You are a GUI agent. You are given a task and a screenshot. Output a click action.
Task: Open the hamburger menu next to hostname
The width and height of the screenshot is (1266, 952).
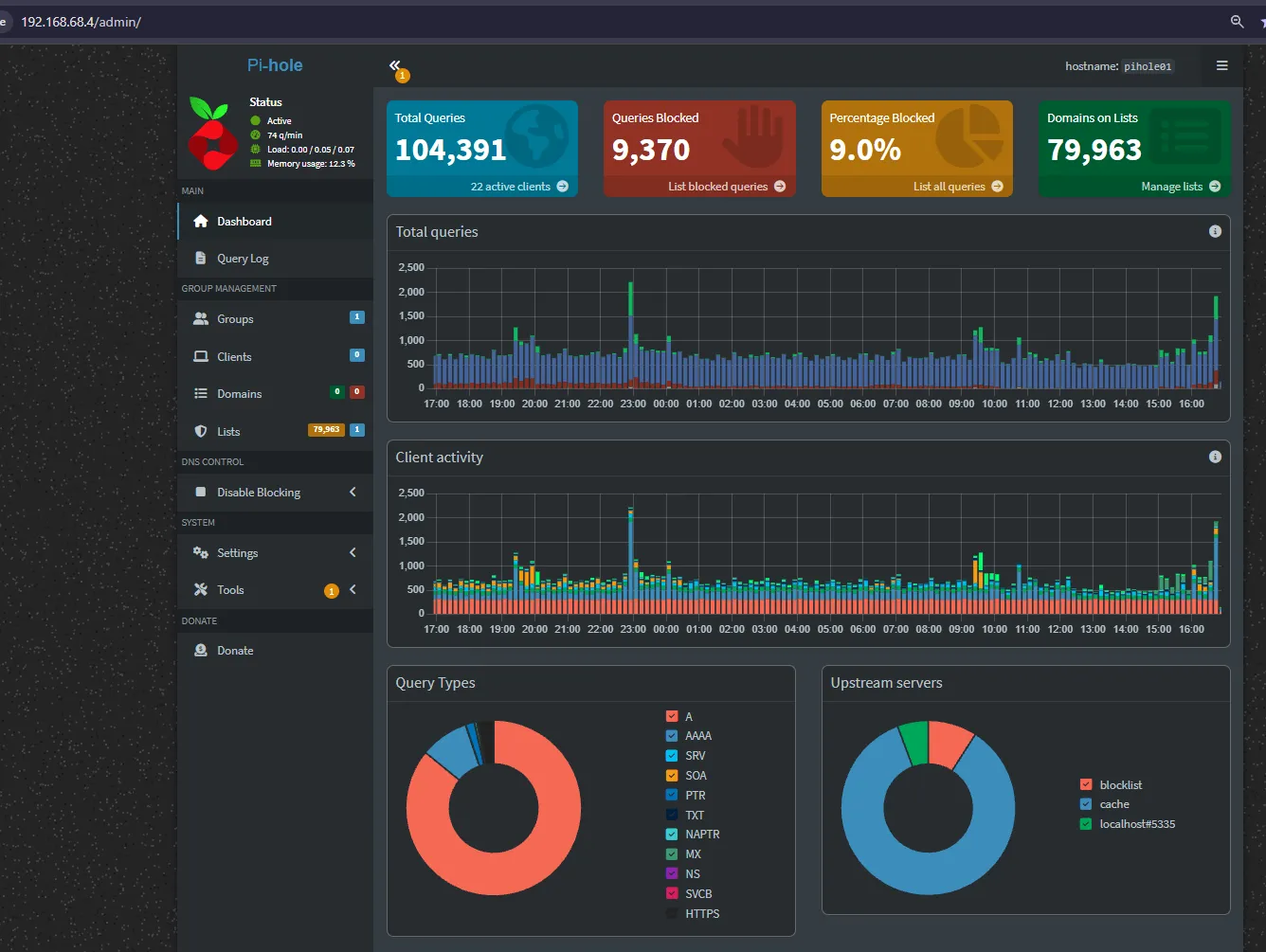point(1221,65)
